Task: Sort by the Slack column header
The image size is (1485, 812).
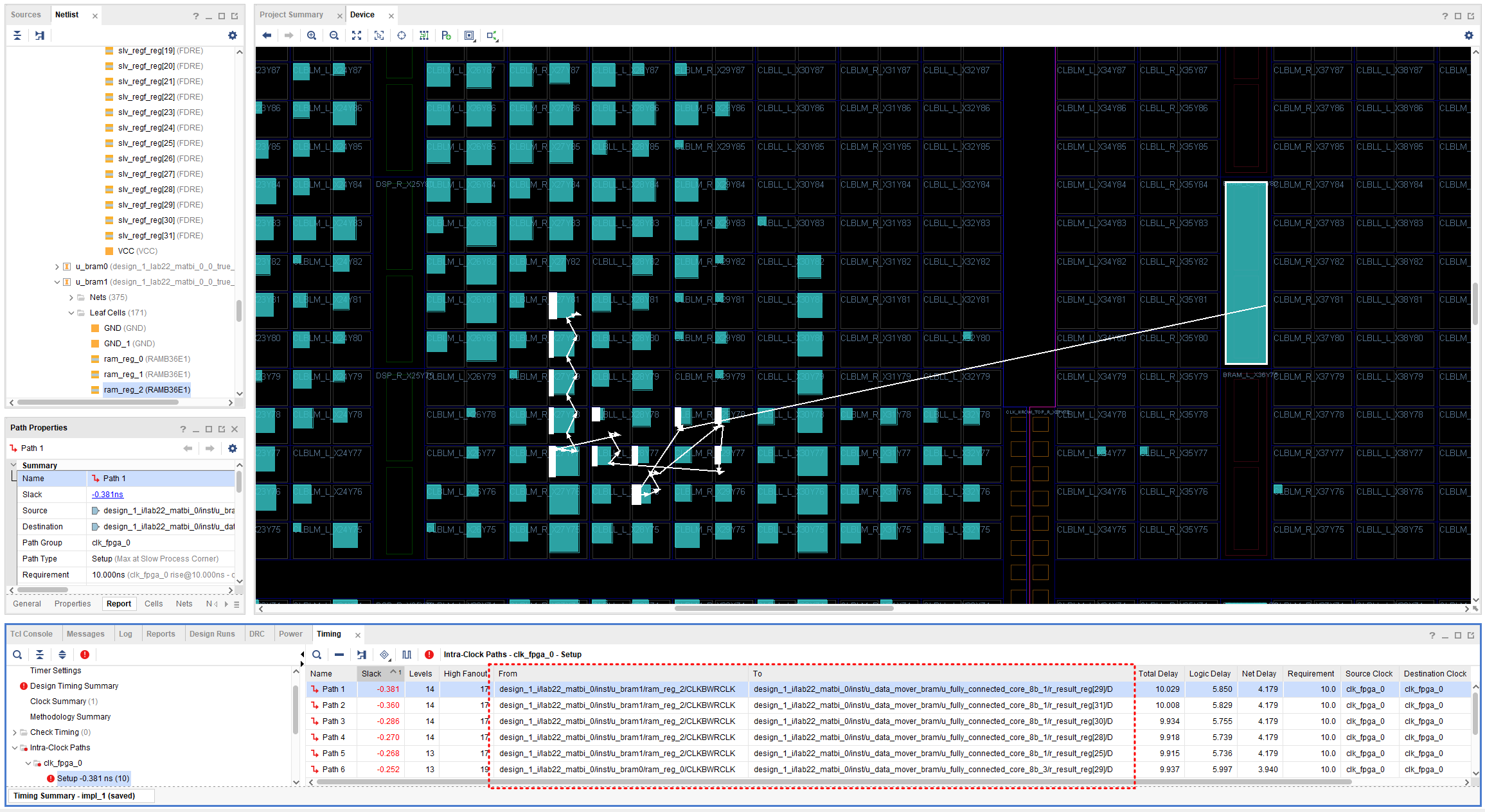Action: (372, 673)
